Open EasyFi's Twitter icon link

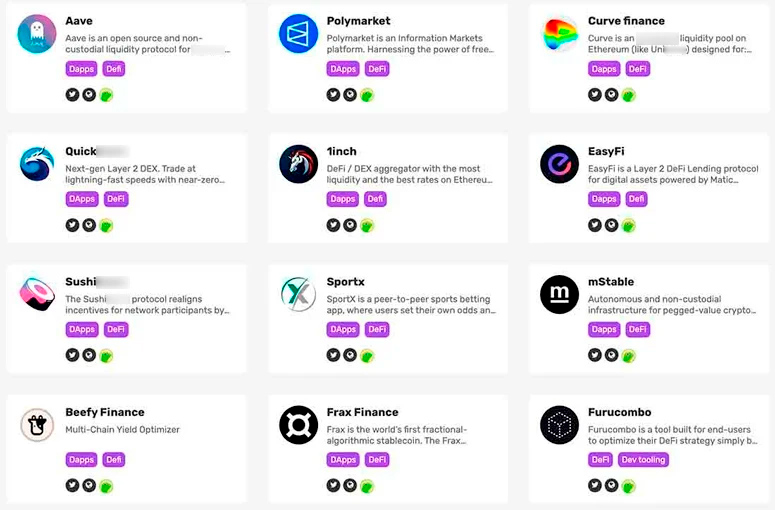coord(594,225)
